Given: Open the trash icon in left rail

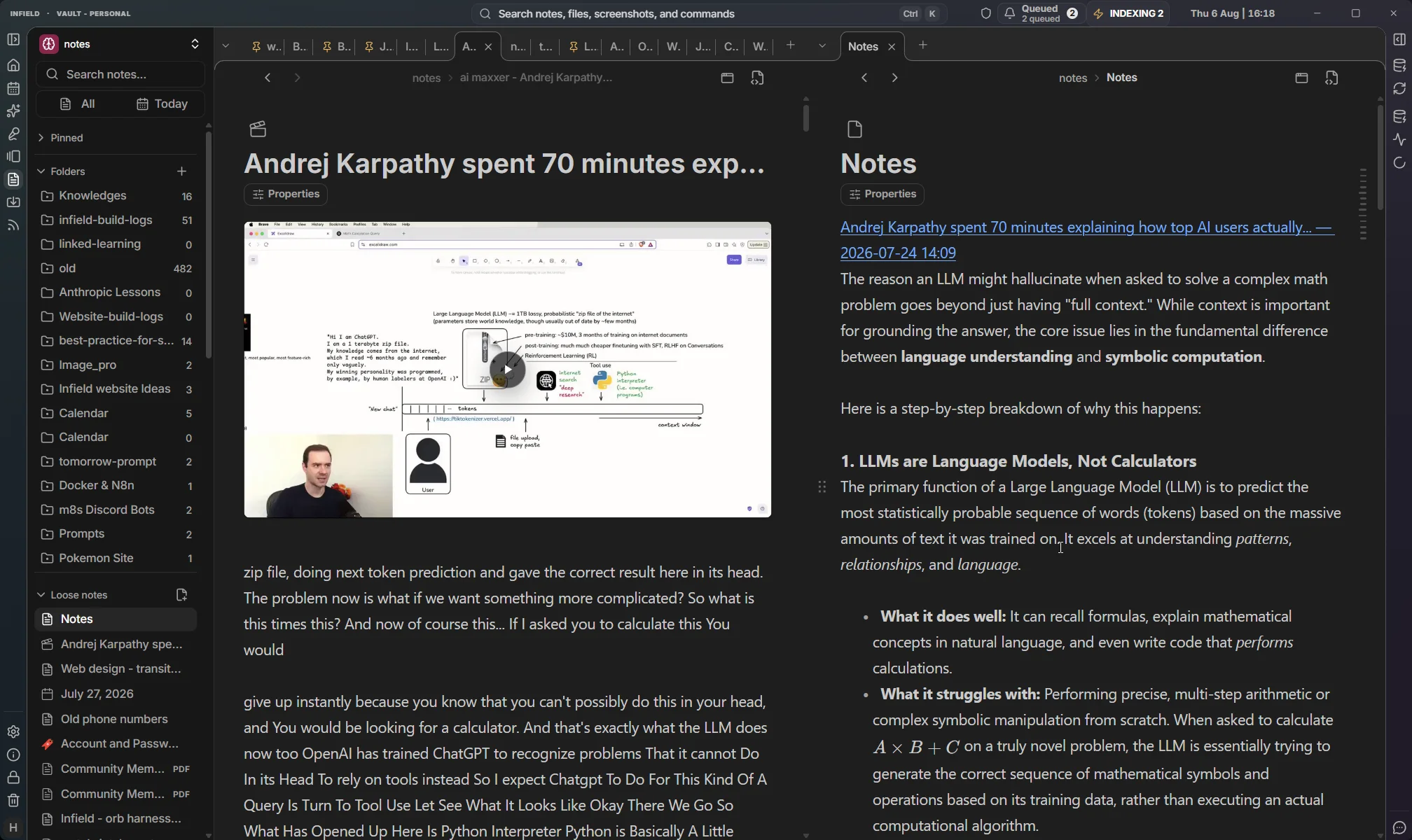Looking at the screenshot, I should pos(13,801).
